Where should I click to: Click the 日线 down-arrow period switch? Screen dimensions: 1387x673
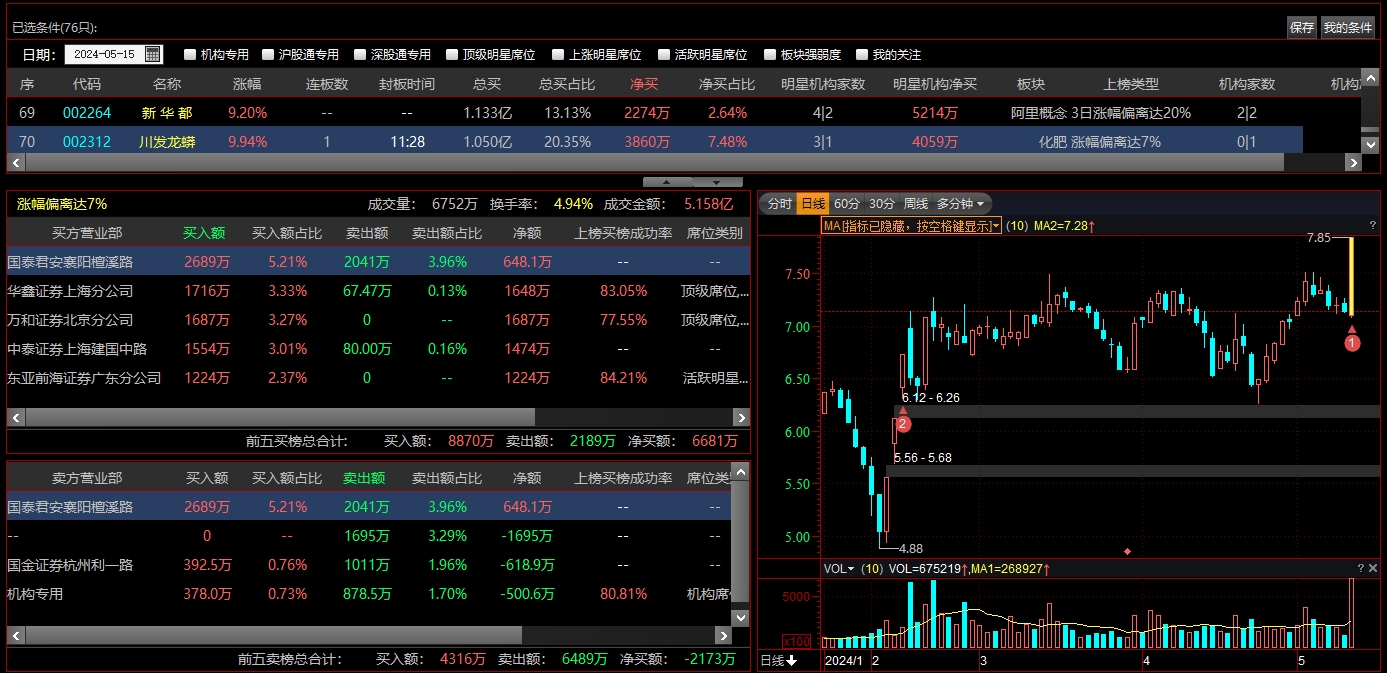click(x=779, y=661)
